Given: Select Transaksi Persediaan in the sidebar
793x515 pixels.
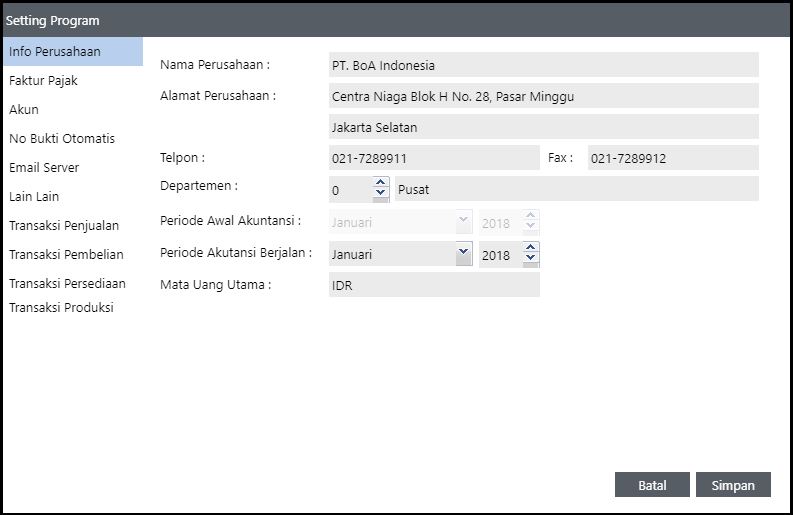Looking at the screenshot, I should [68, 283].
